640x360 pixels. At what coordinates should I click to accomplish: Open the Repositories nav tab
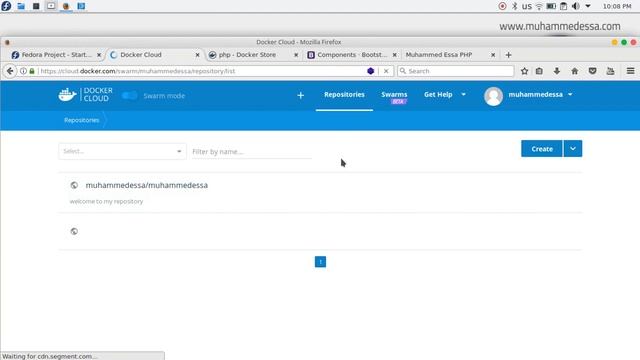344,94
